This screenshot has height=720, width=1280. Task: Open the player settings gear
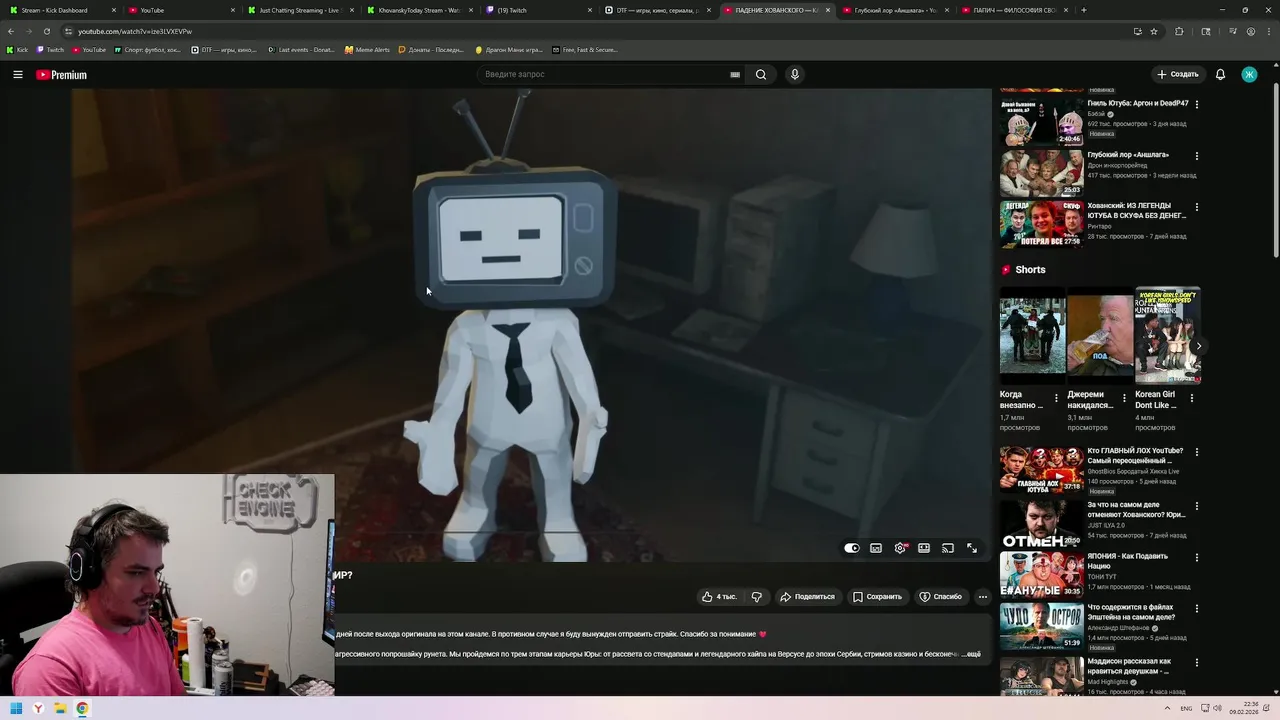click(x=900, y=548)
